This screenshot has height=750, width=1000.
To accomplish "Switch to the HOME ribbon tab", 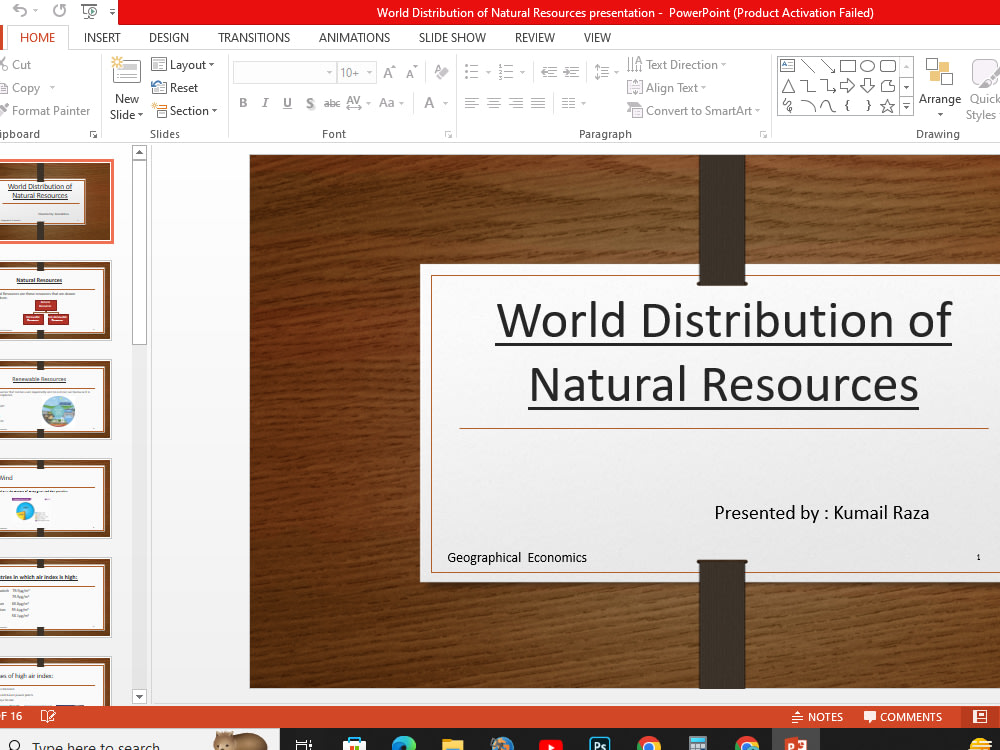I will click(x=38, y=38).
